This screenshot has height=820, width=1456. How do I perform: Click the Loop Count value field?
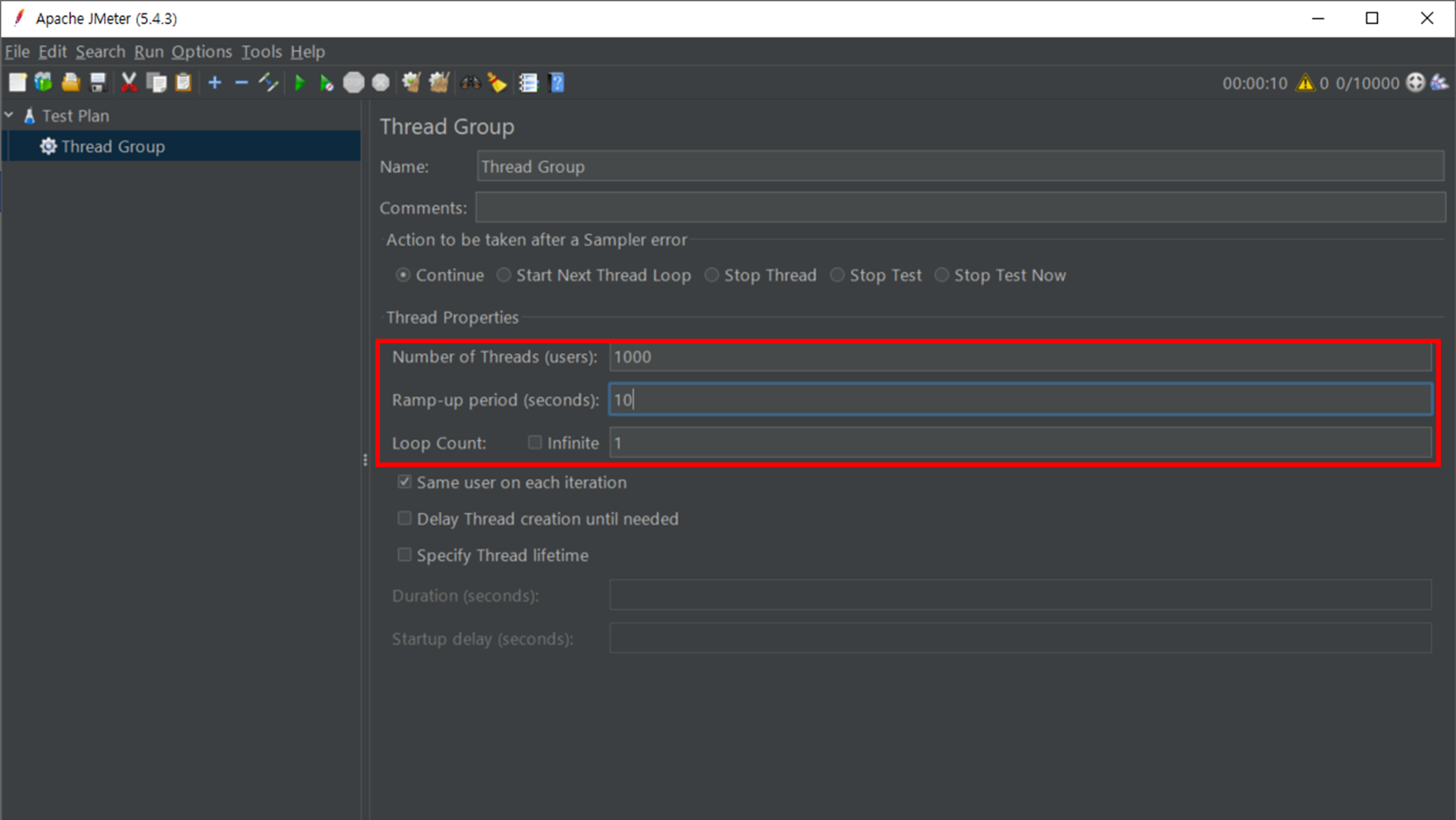click(x=1021, y=443)
